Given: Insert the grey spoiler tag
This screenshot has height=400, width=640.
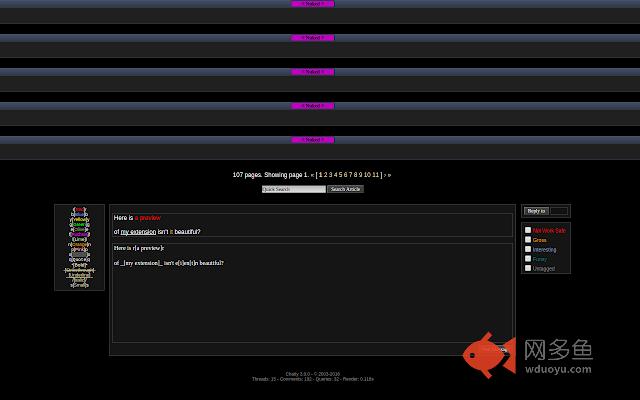Looking at the screenshot, I should point(80,255).
